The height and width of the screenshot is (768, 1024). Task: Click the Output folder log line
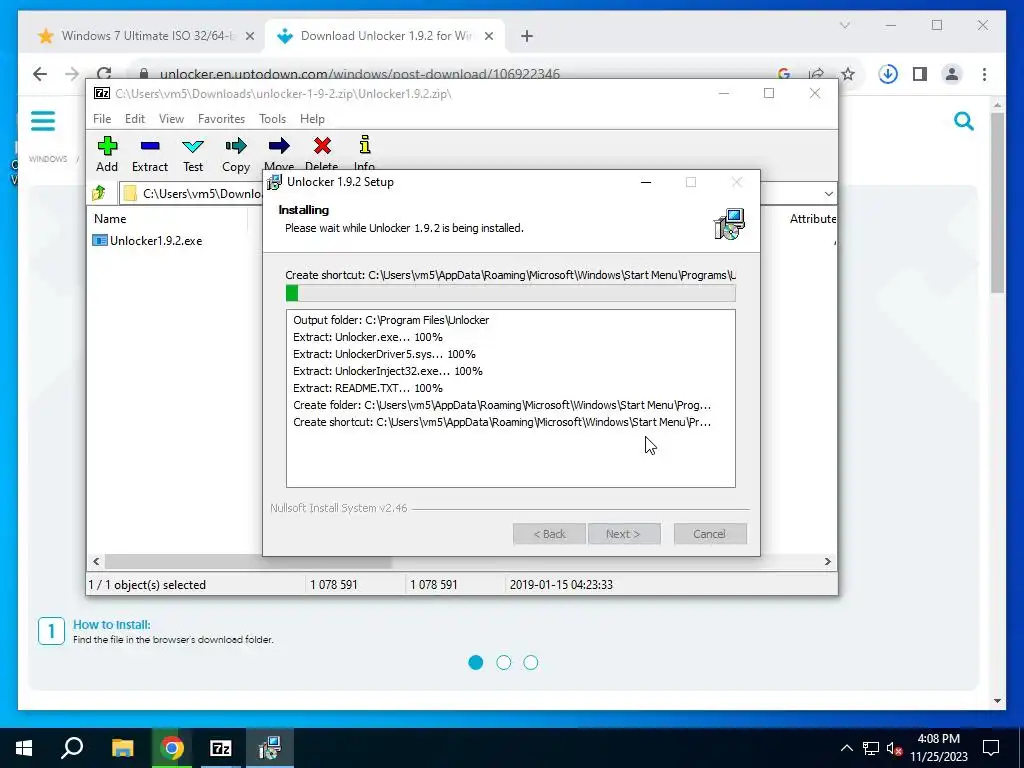tap(391, 320)
